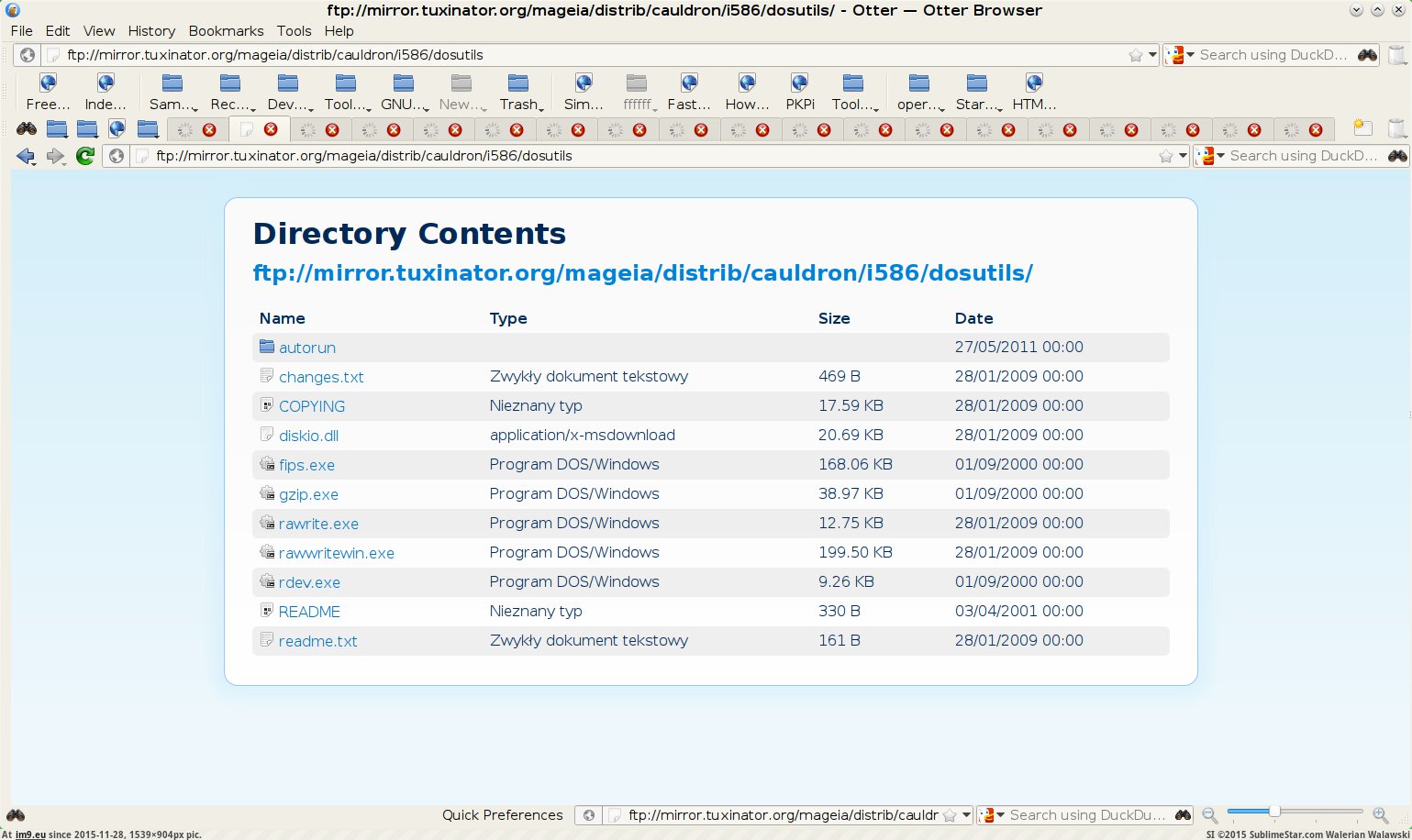This screenshot has width=1412, height=840.
Task: Zoom out with the magnifier minus icon
Action: point(1210,814)
